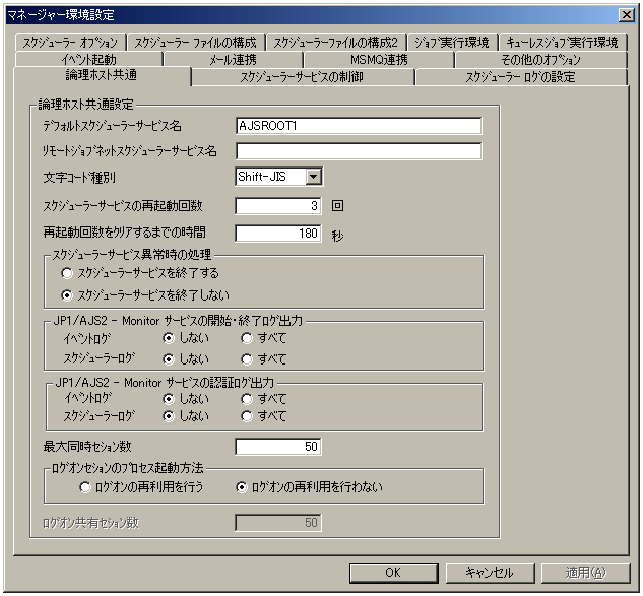The image size is (643, 596).
Task: Click empty リモートジョブネットスケジューラーサービス名 field
Action: [359, 151]
